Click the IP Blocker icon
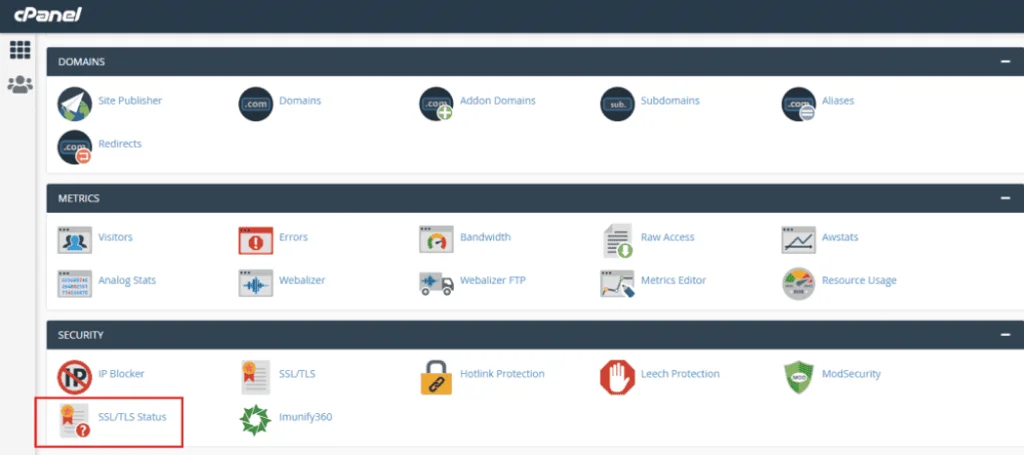1024x455 pixels. [x=74, y=377]
